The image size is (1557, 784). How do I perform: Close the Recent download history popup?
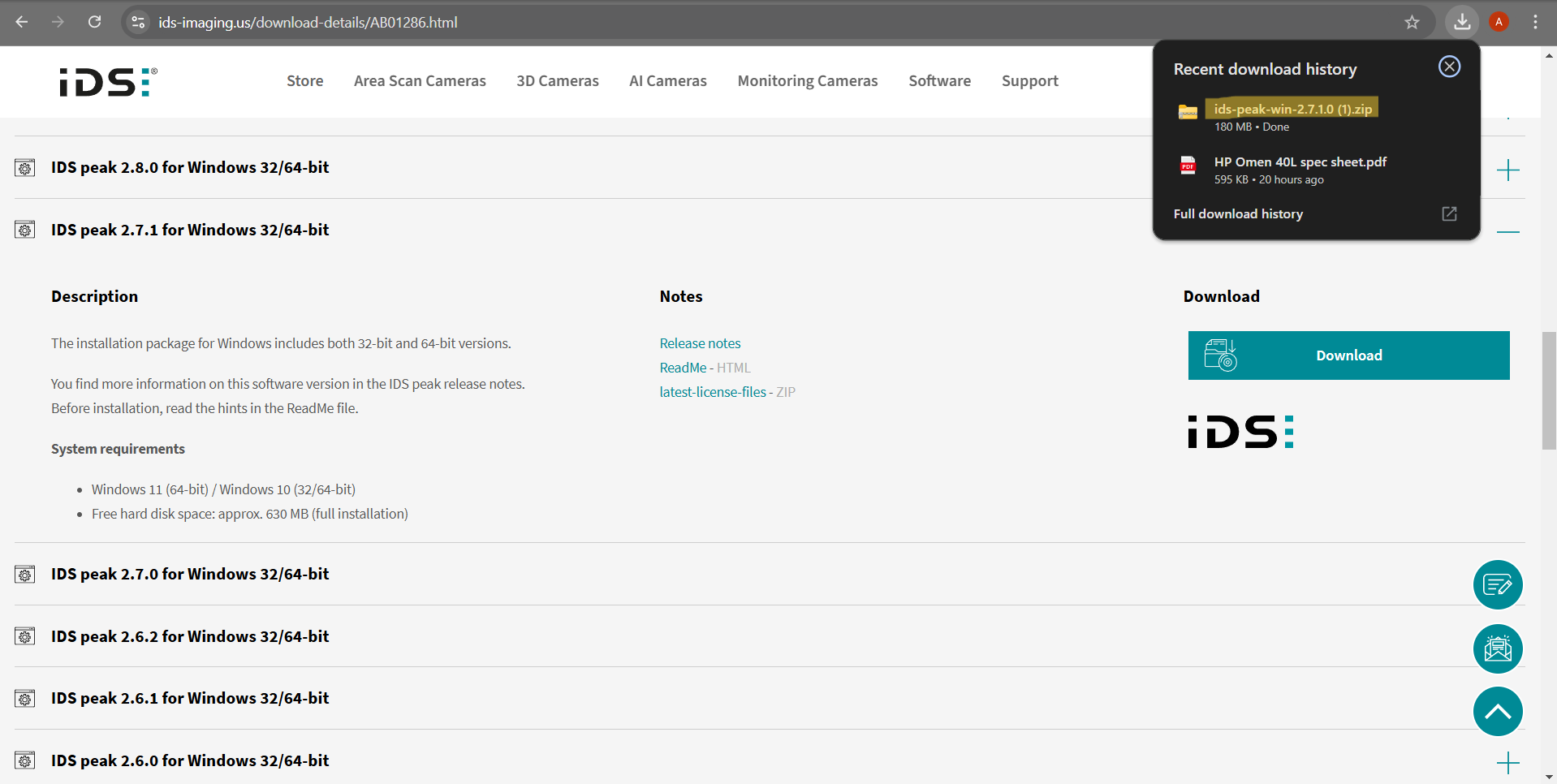(x=1449, y=67)
